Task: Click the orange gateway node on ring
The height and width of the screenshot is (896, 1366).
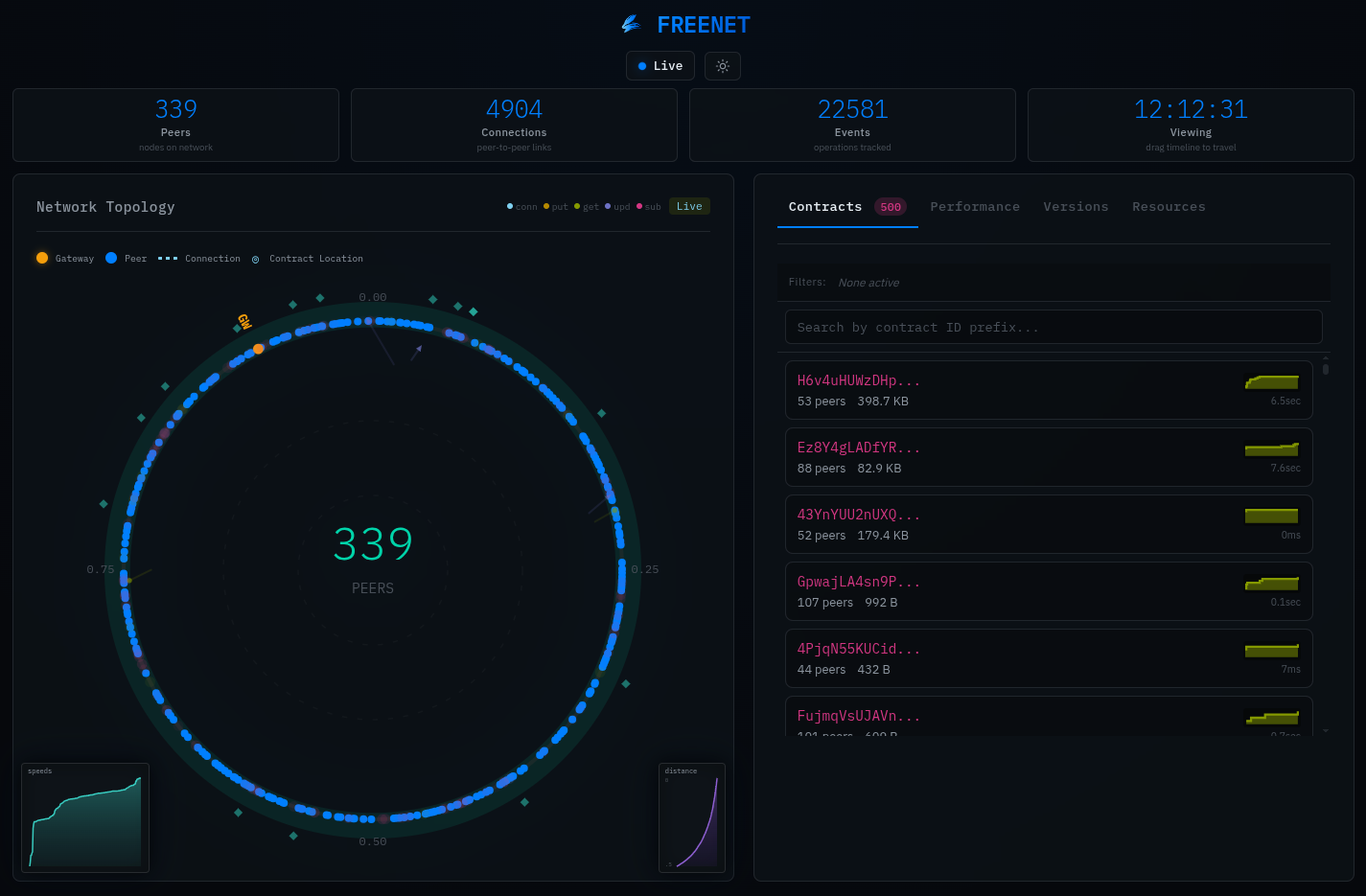Action: point(258,349)
